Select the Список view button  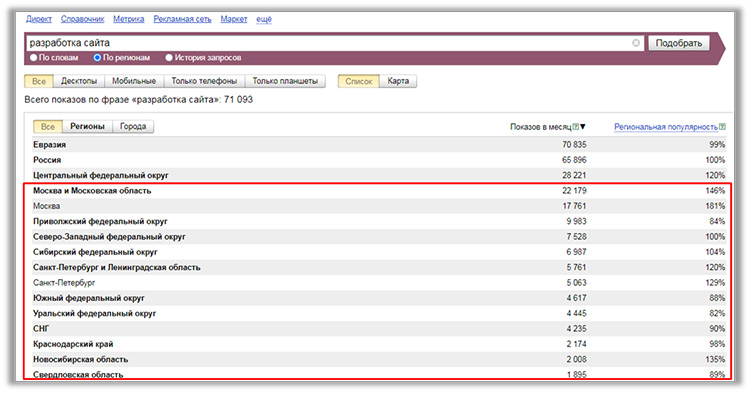coord(359,81)
